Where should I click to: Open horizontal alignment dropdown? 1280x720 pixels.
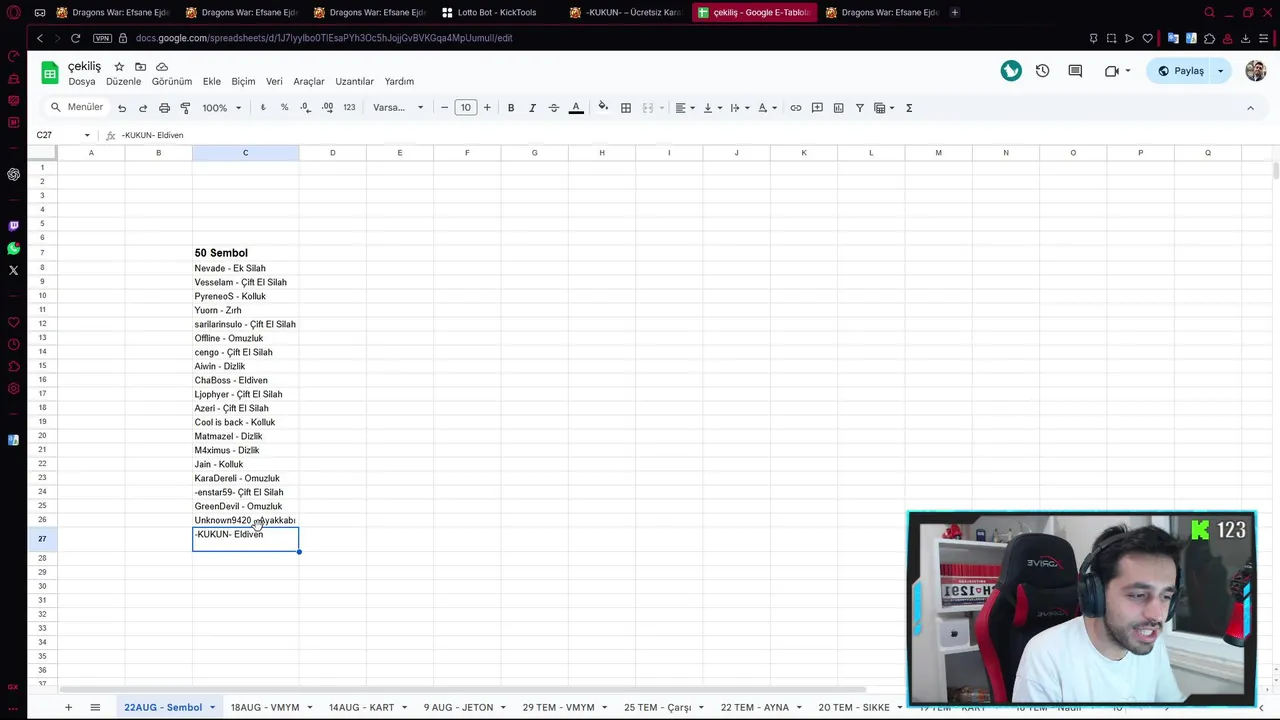click(684, 108)
